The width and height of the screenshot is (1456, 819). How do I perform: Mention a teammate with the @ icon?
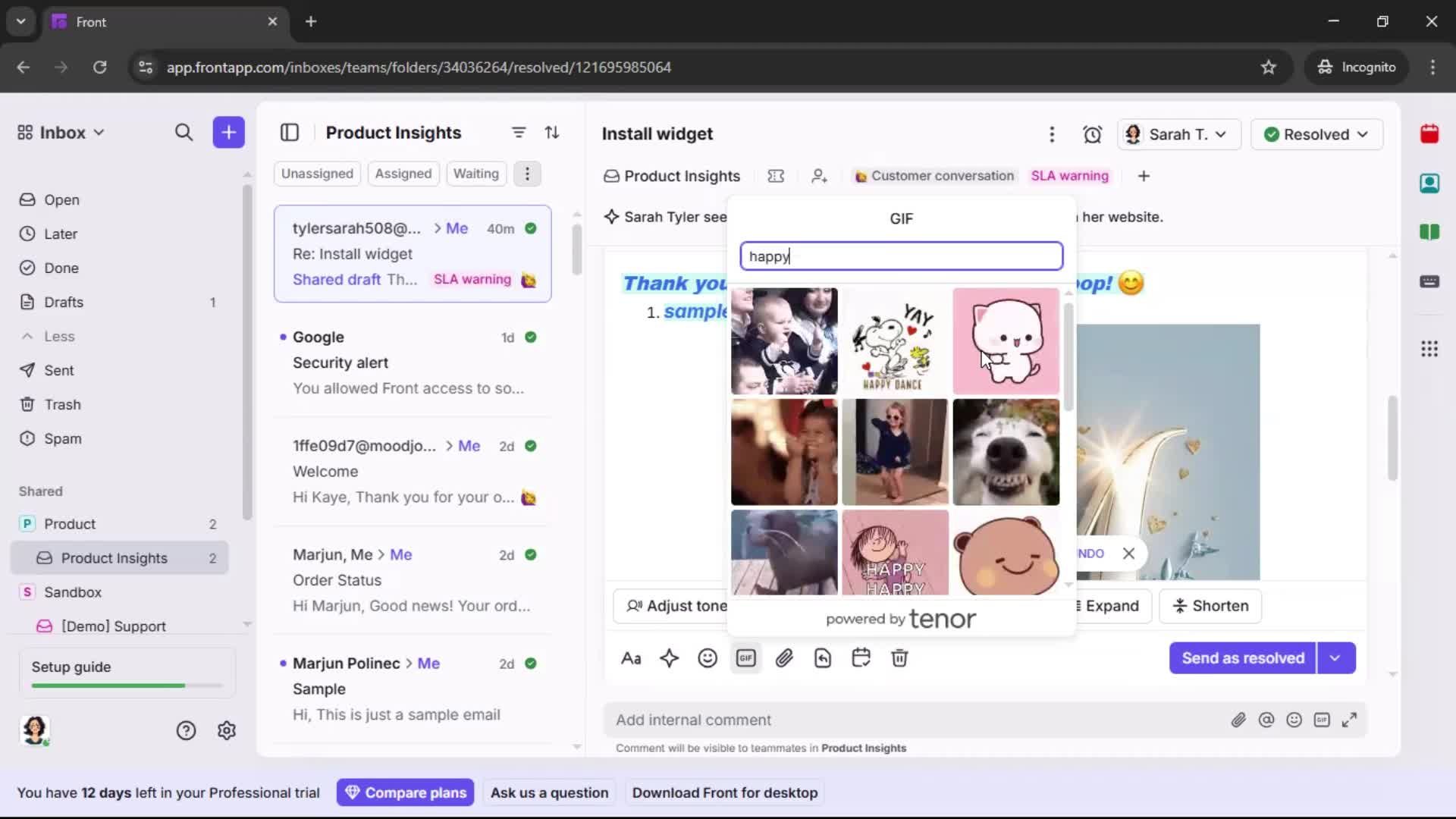(x=1267, y=720)
